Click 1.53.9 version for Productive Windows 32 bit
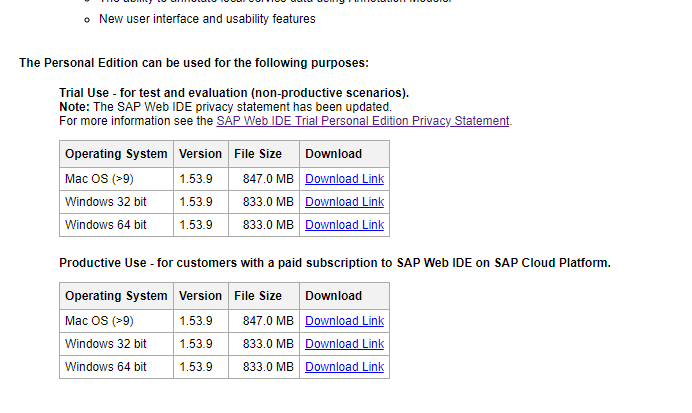Screen dimensions: 692x413 196,344
